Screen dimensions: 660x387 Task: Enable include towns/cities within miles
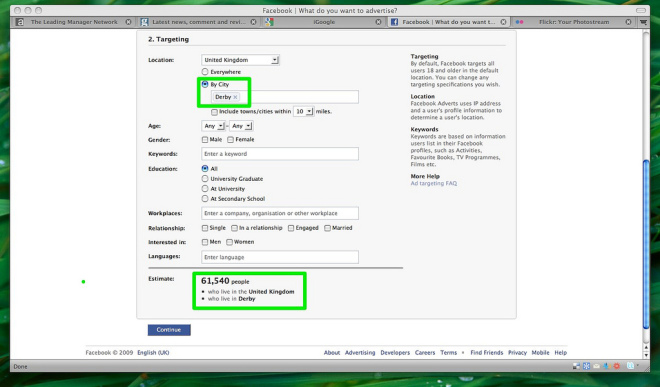[214, 112]
